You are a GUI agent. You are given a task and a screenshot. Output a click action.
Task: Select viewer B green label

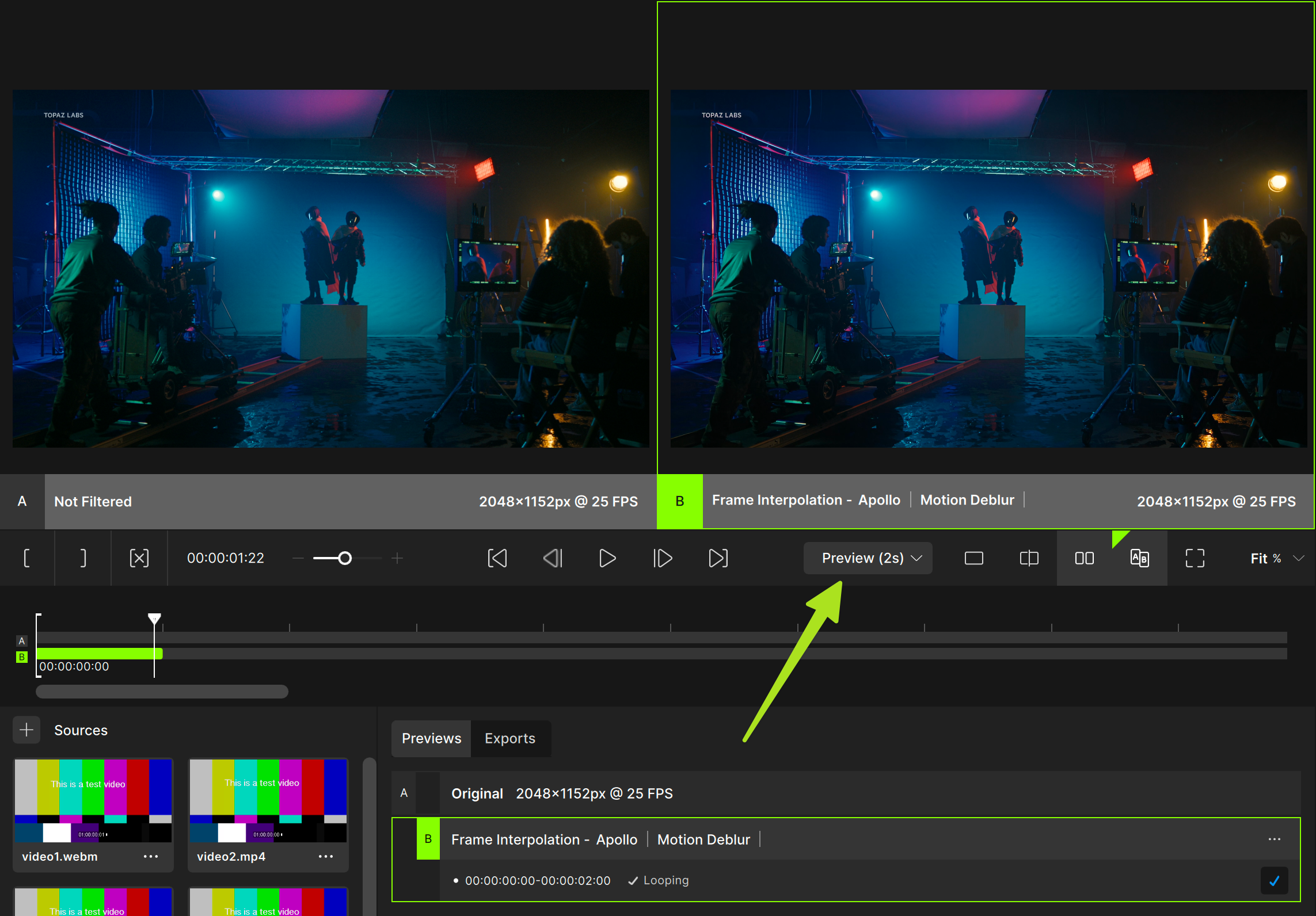point(680,501)
